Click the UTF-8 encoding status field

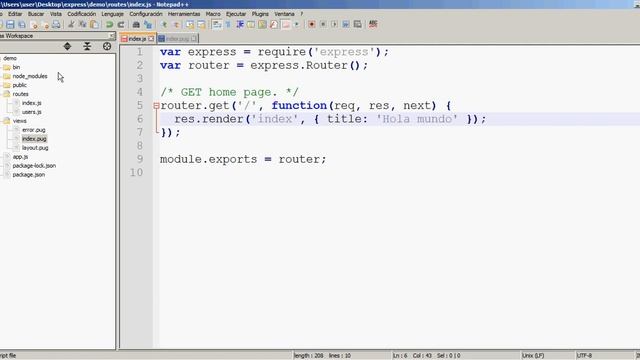pos(605,356)
